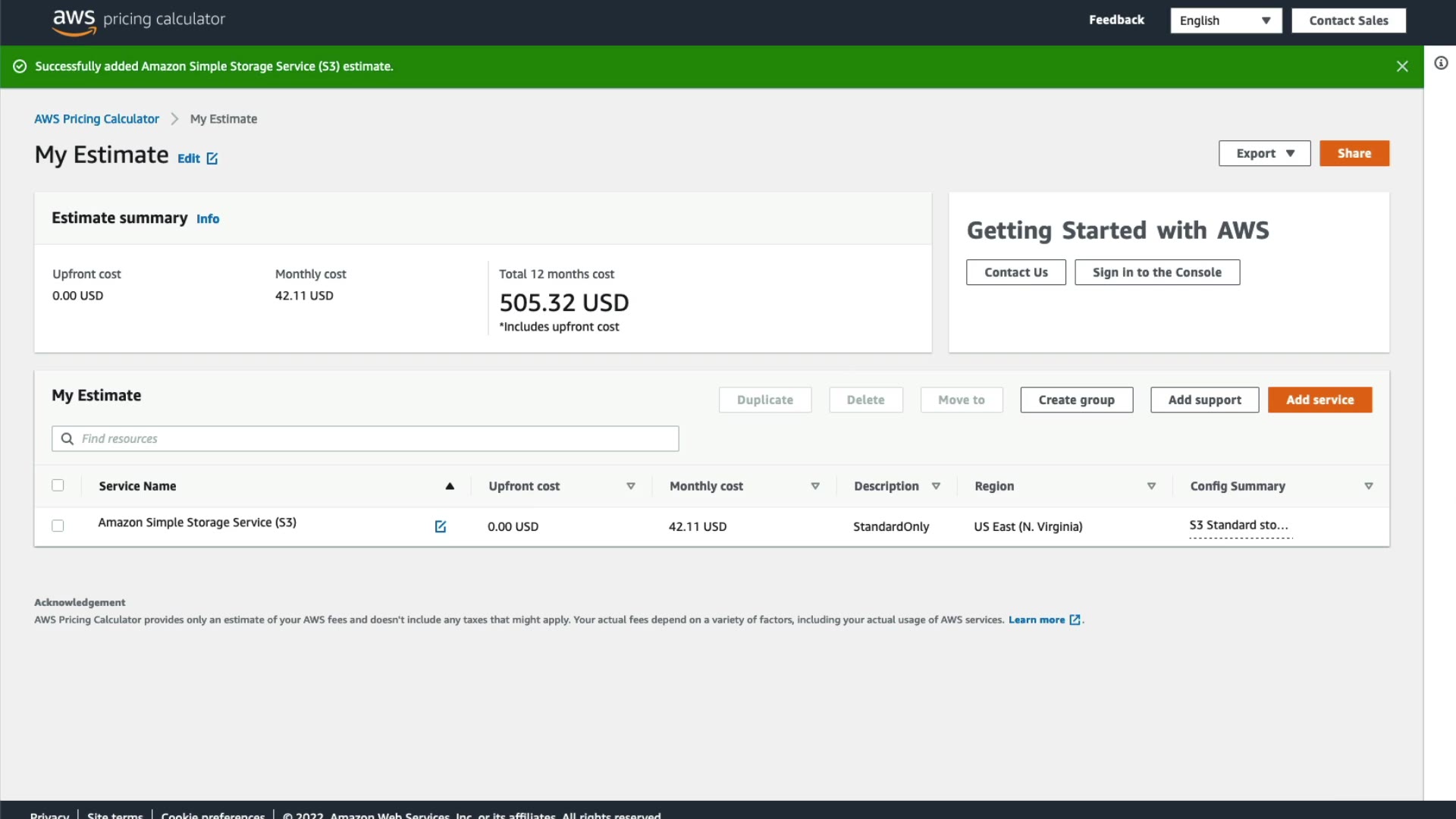
Task: Open the info panel icon on the right edge
Action: click(1441, 63)
